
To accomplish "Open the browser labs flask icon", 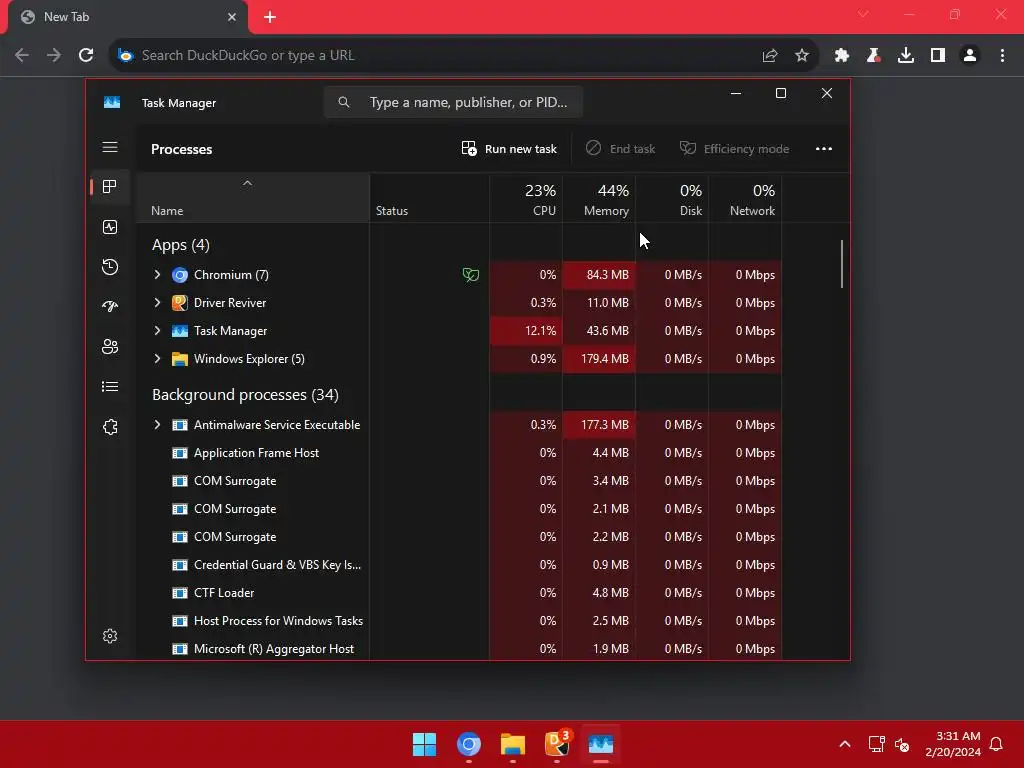I will tap(873, 56).
